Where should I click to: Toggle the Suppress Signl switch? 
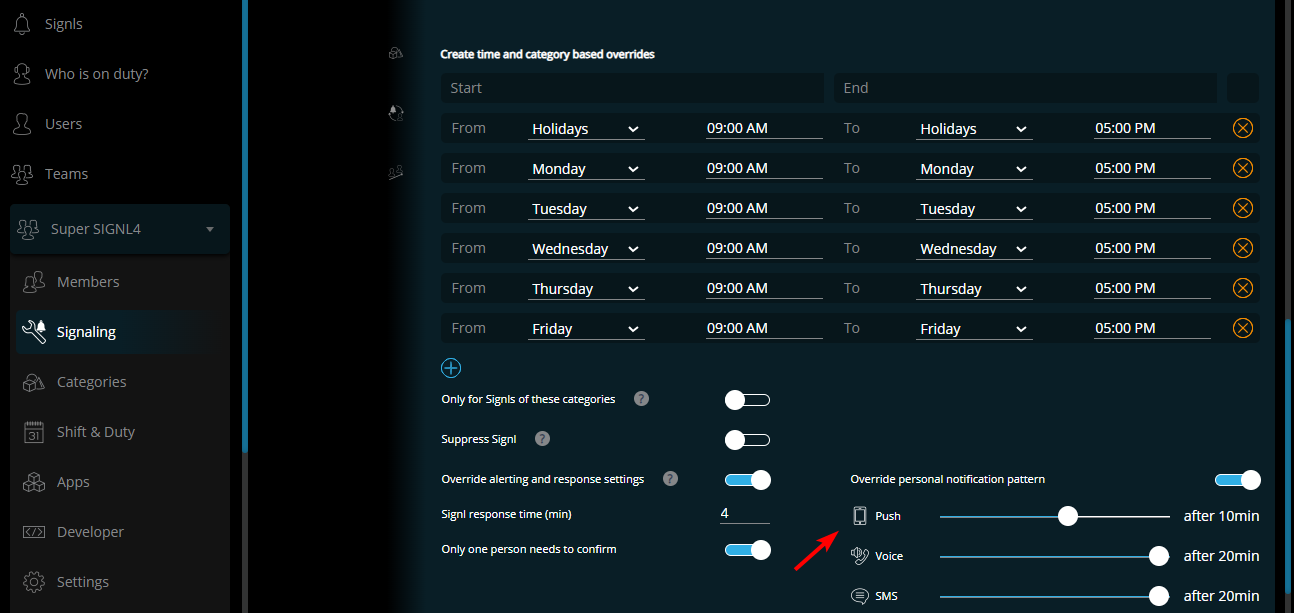tap(747, 440)
